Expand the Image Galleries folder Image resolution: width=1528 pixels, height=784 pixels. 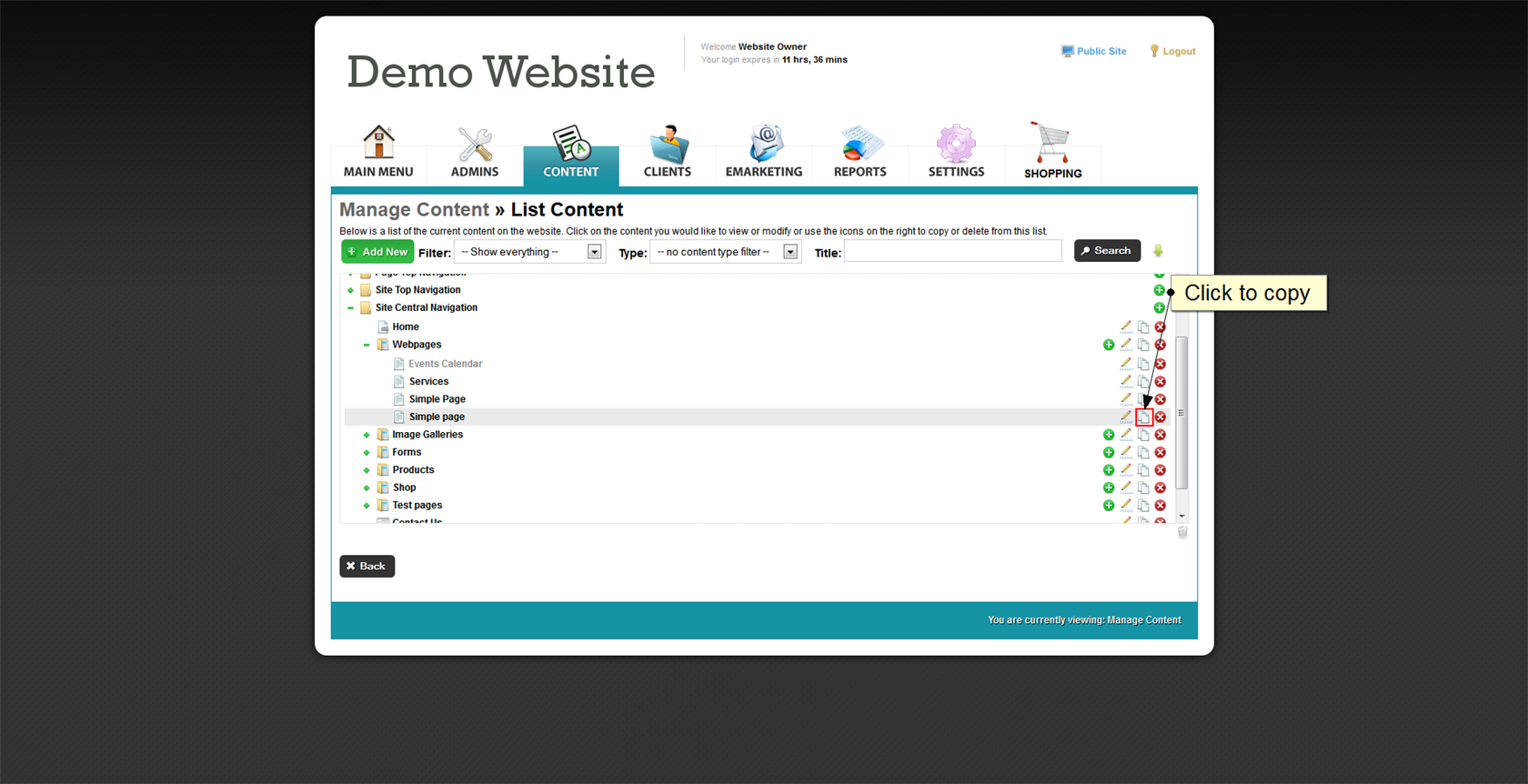tap(367, 435)
